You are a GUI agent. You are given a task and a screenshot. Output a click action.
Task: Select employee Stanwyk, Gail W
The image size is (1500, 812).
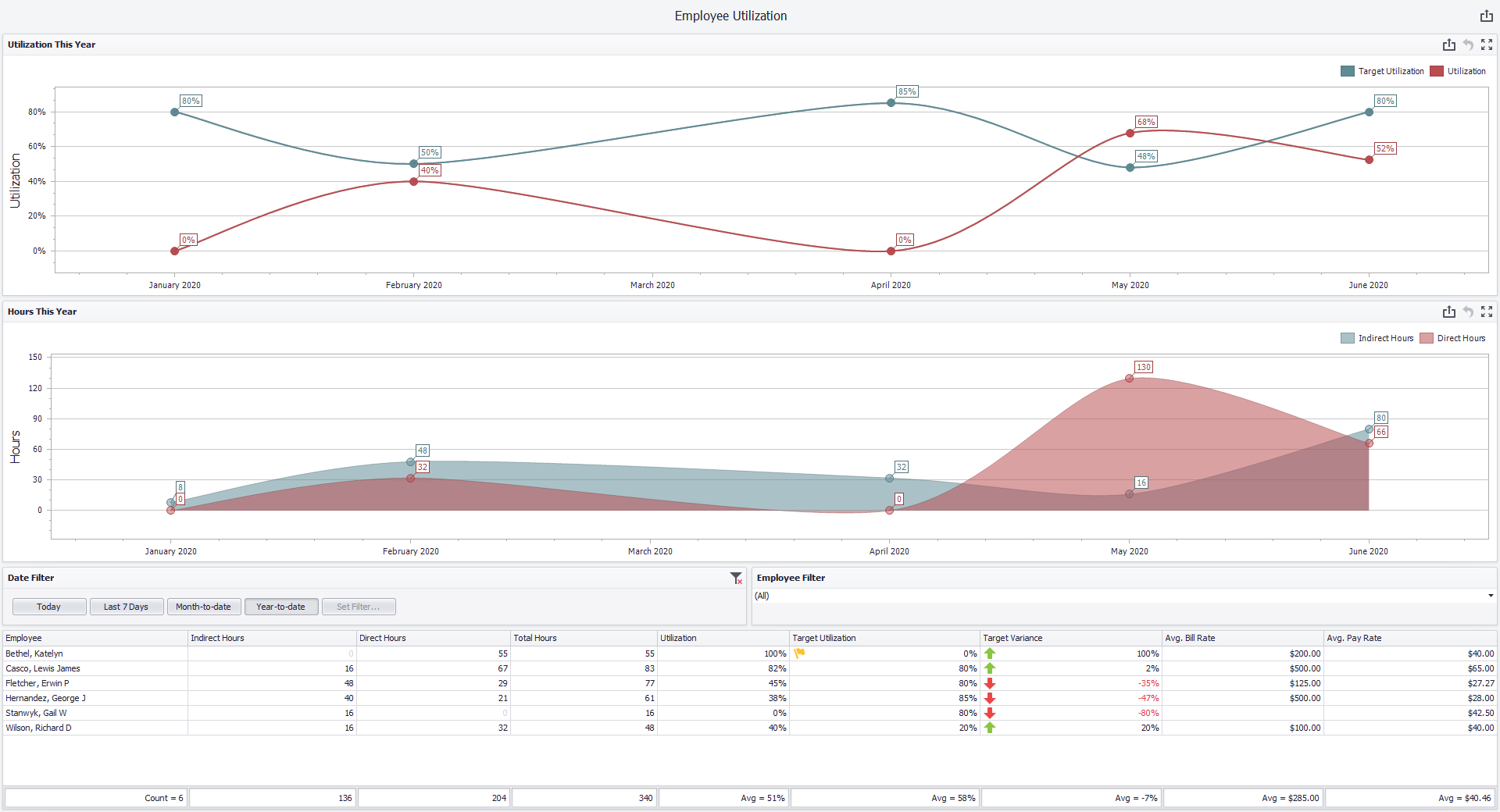pyautogui.click(x=37, y=713)
